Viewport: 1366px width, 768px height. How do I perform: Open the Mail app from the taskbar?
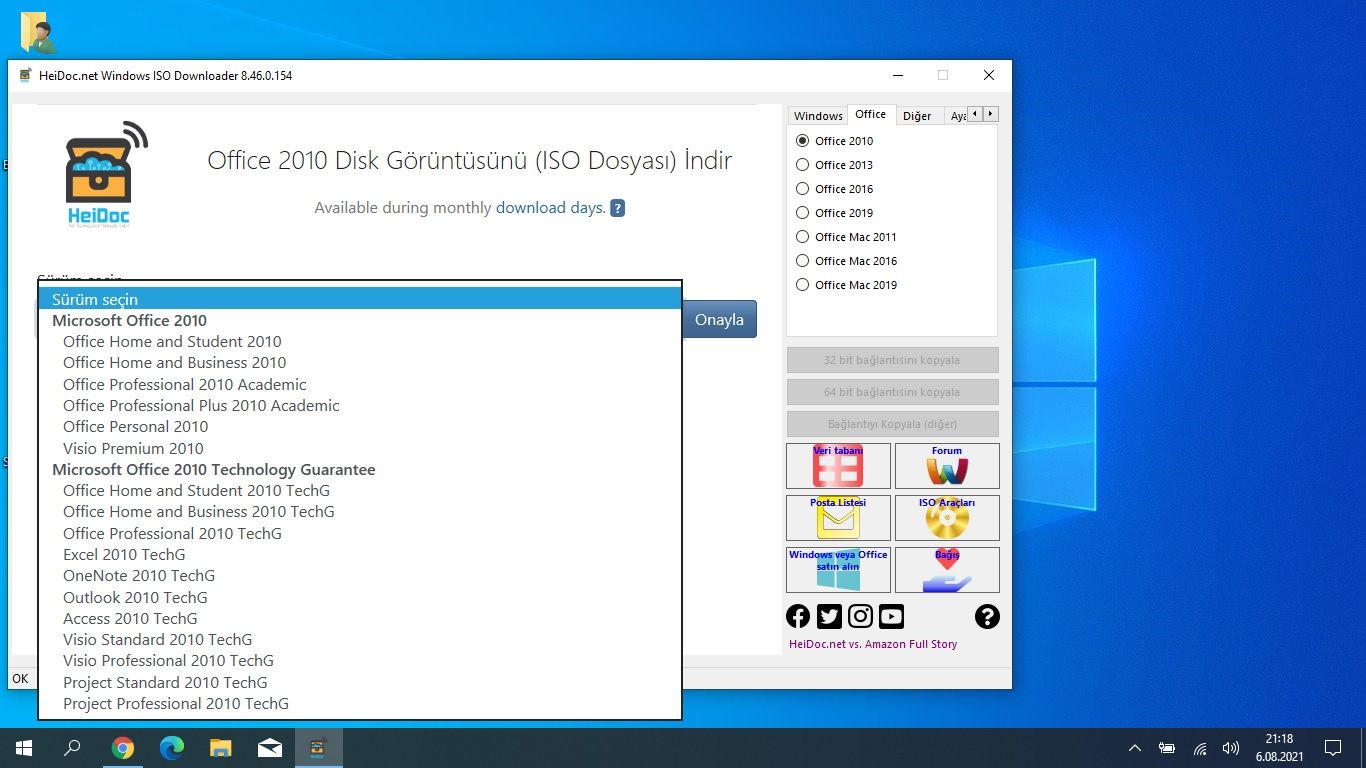coord(270,748)
